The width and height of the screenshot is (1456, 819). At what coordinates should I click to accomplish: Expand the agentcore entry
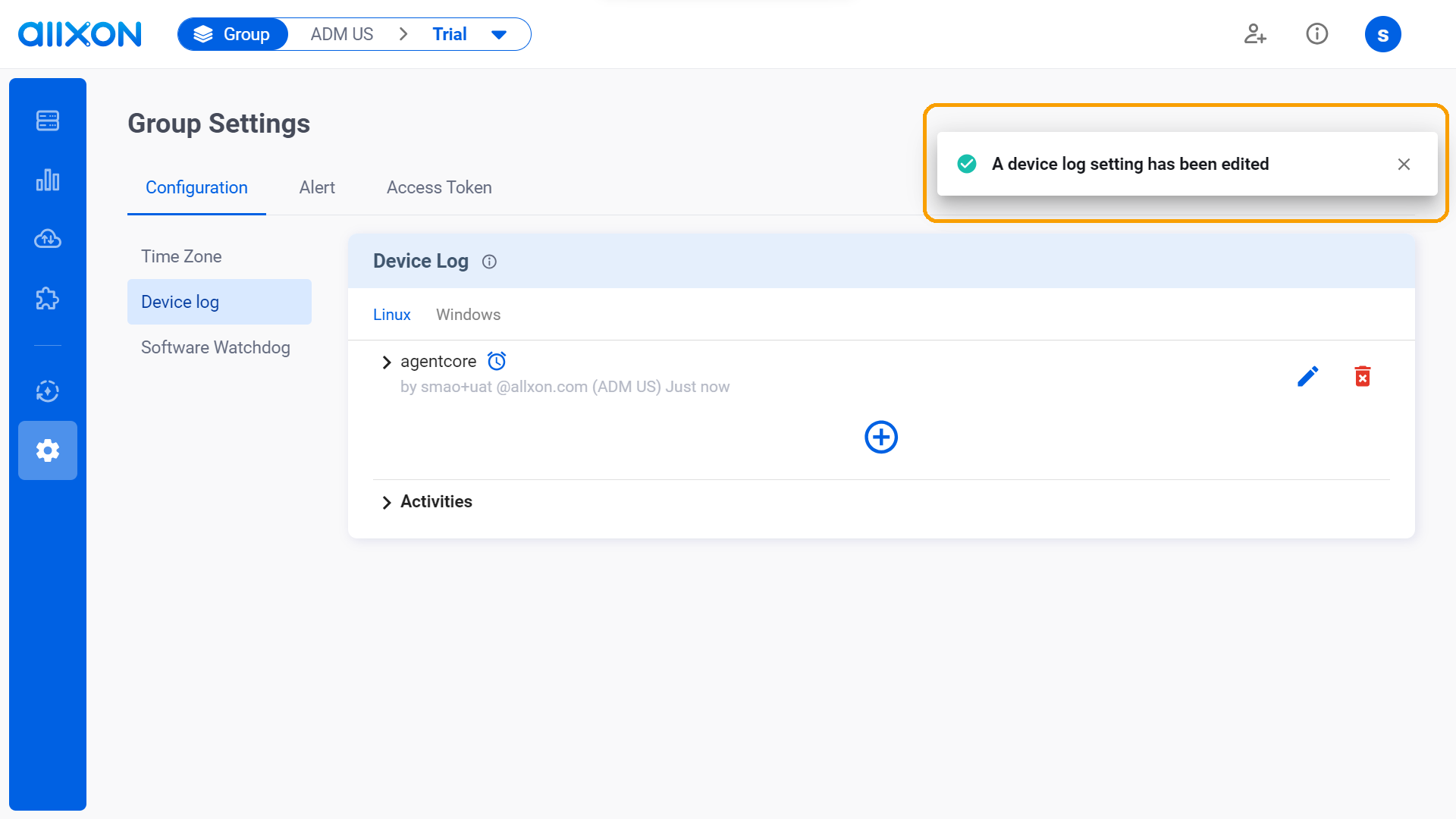(x=387, y=362)
